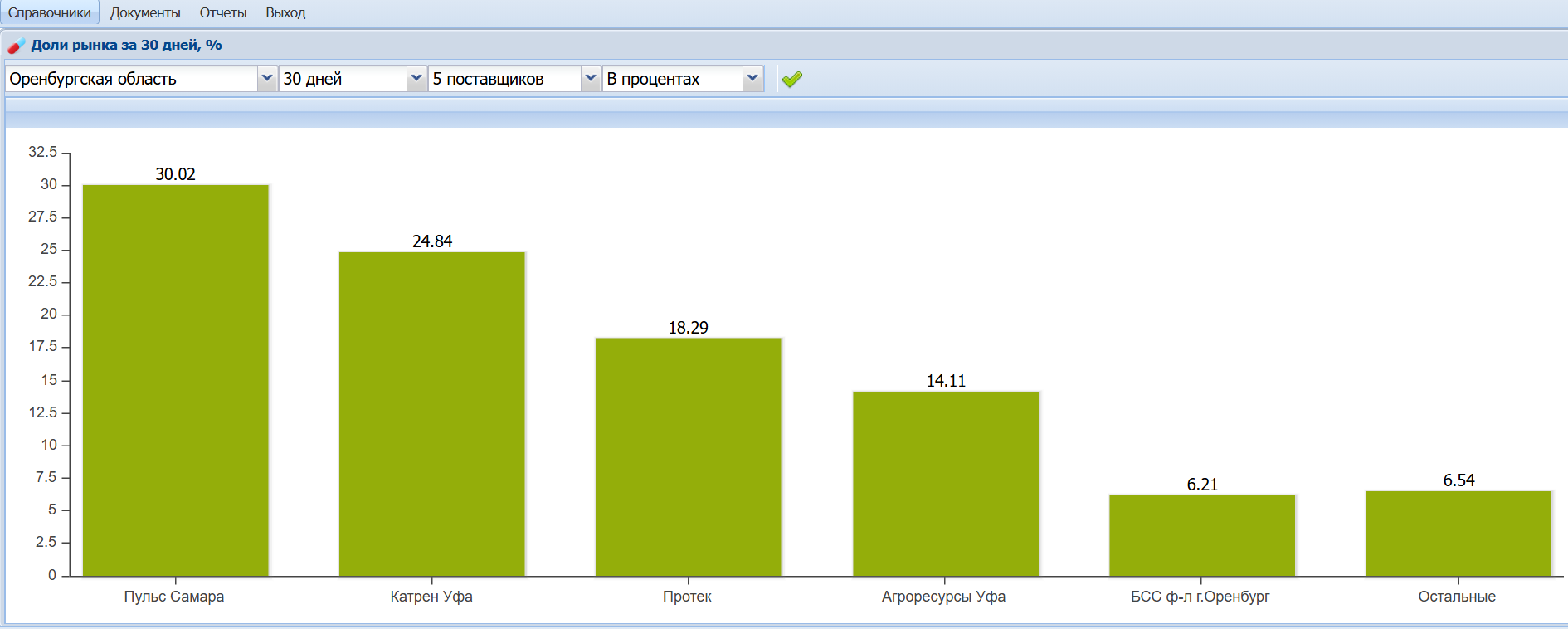Image resolution: width=1568 pixels, height=629 pixels.
Task: Click the БСС ф-л г.Оренбург bar
Action: [x=1202, y=535]
